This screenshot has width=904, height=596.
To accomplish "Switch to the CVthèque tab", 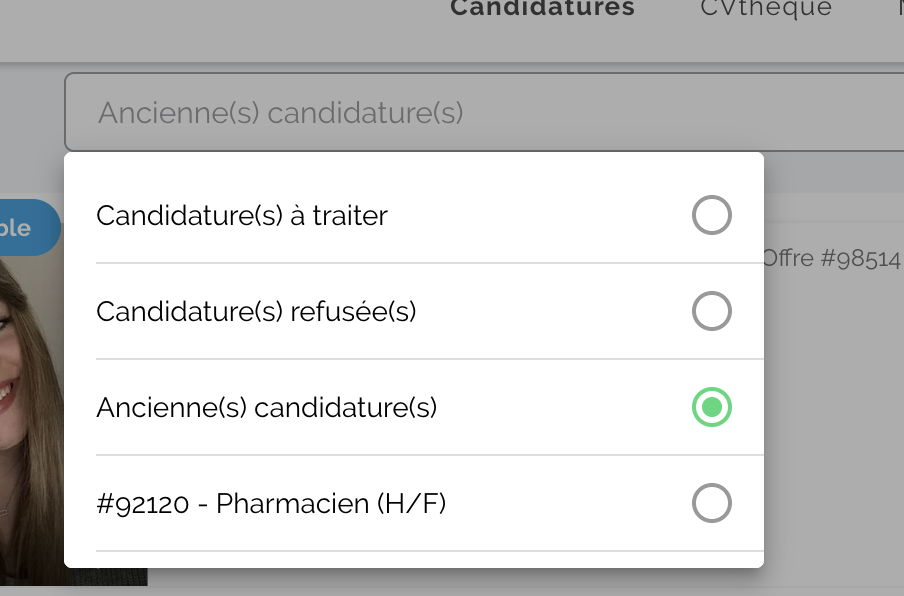I will point(766,8).
